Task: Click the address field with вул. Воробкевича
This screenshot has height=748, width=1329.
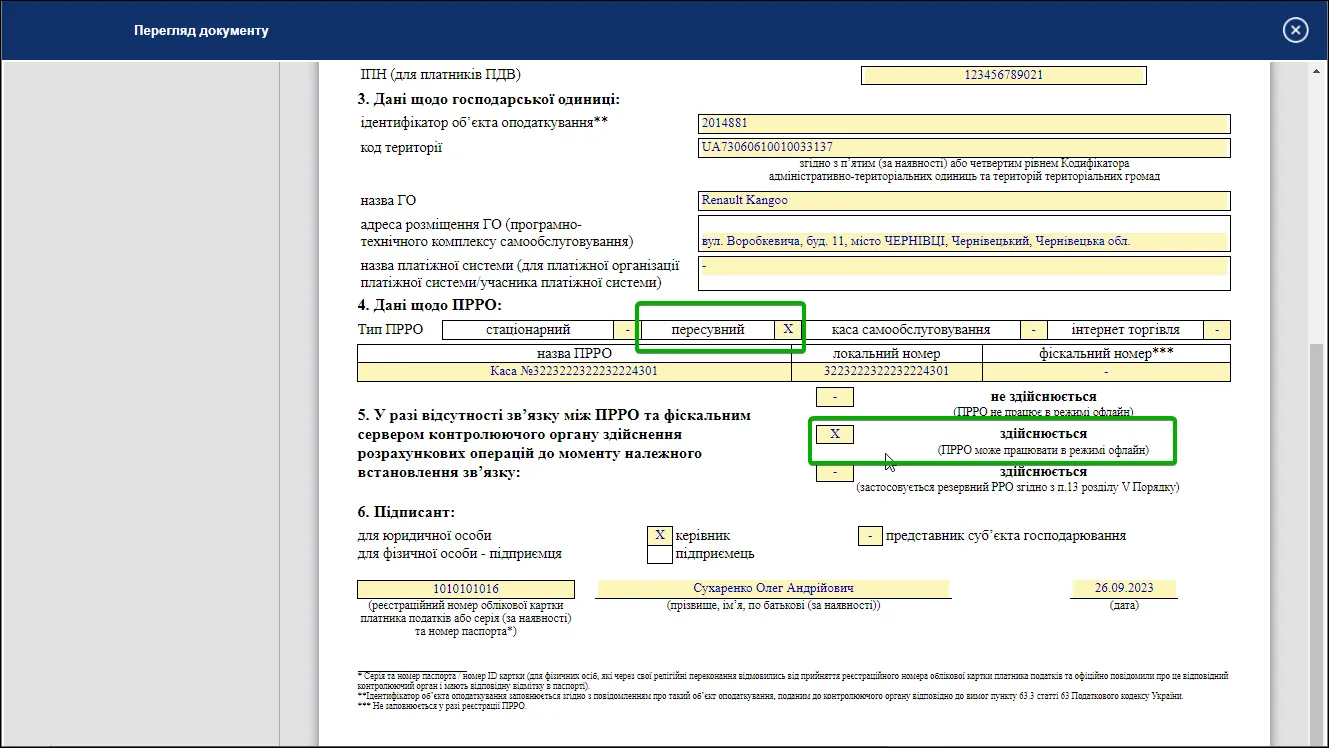Action: pos(964,242)
